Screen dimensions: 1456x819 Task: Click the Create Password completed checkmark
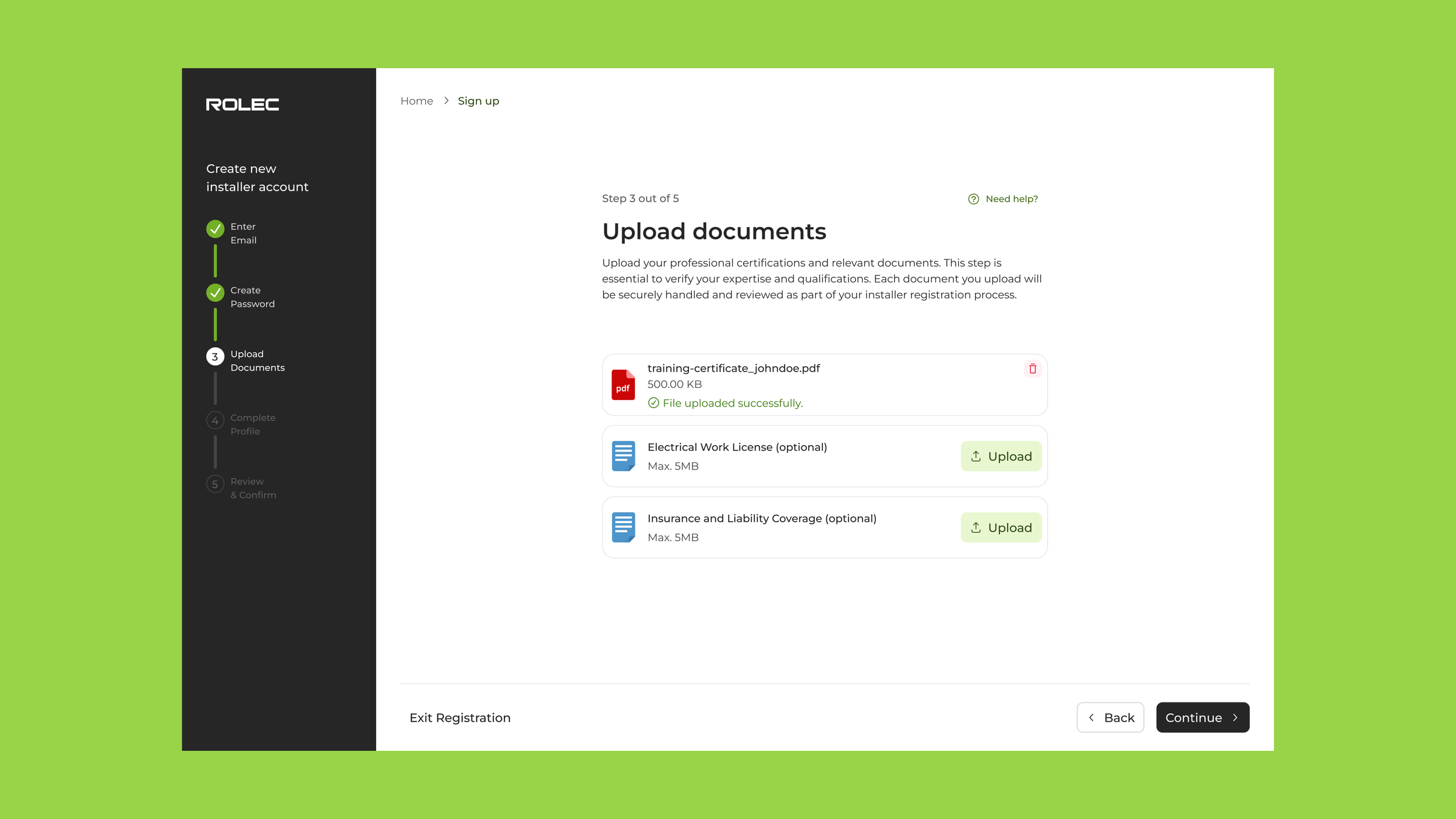(215, 292)
